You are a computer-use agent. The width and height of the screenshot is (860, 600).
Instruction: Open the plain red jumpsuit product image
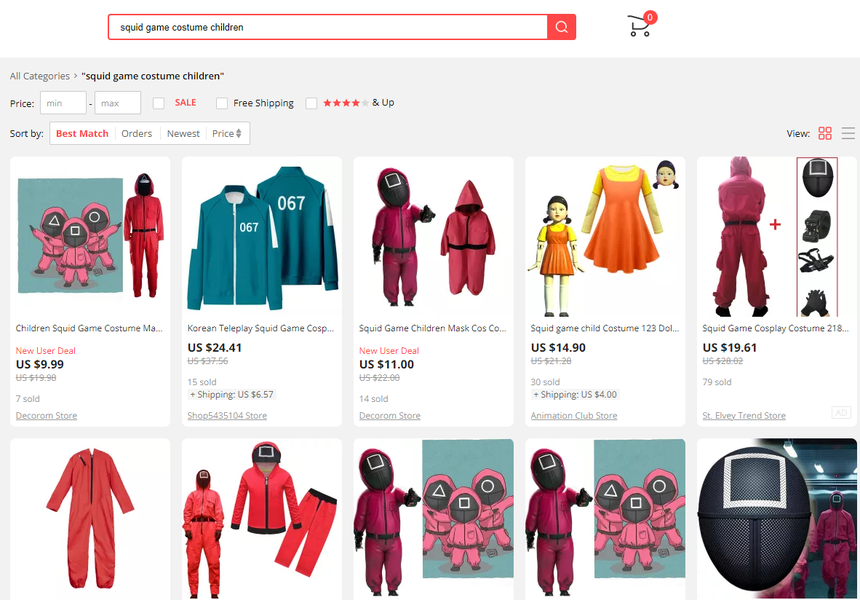[90, 519]
